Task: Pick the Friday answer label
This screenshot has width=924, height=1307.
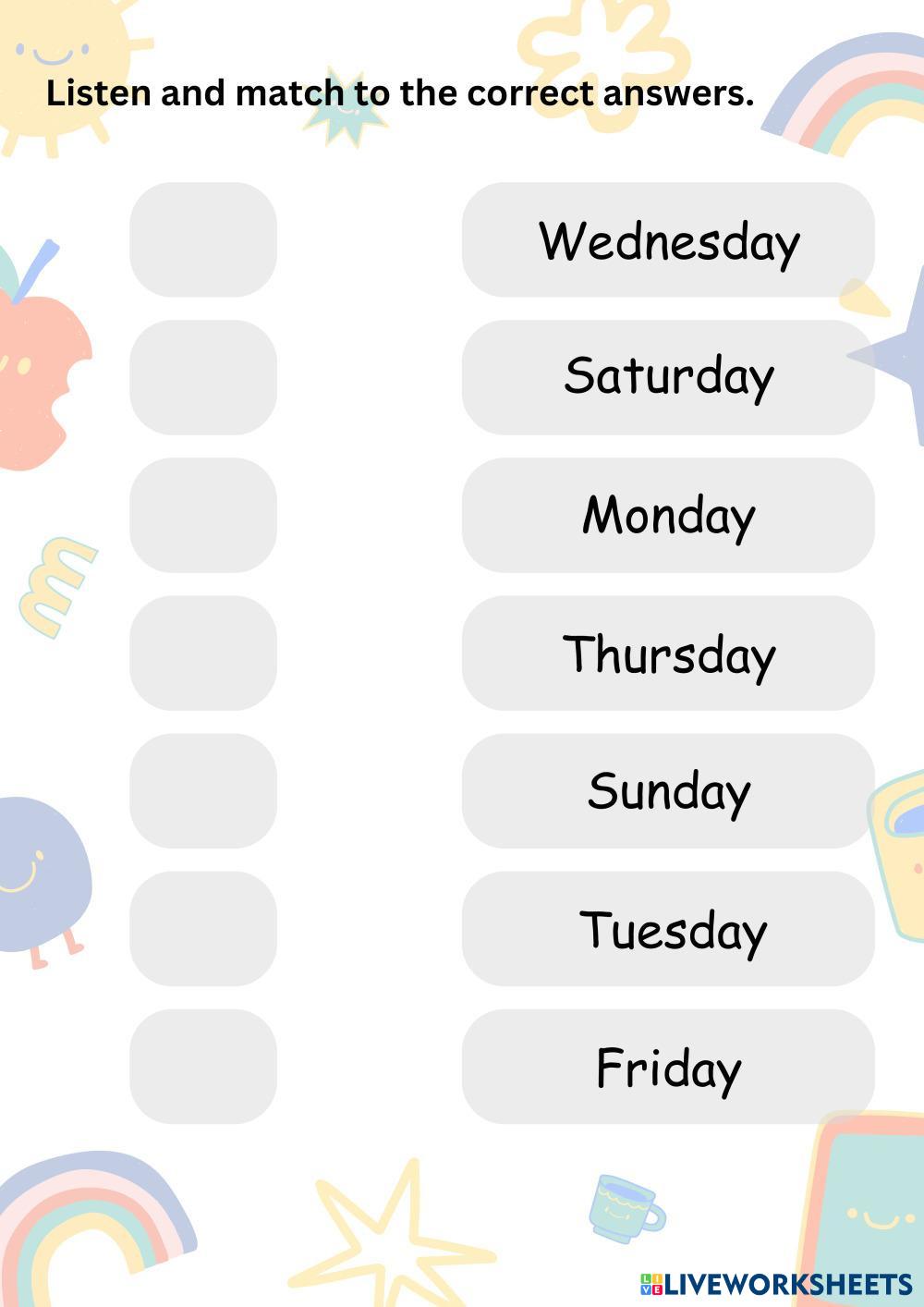Action: 668,1066
